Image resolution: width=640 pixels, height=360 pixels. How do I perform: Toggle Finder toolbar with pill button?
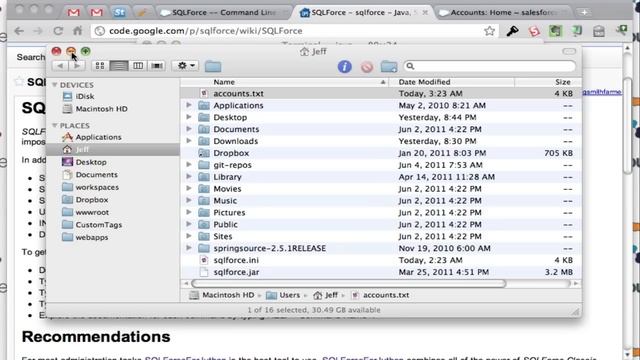569,51
